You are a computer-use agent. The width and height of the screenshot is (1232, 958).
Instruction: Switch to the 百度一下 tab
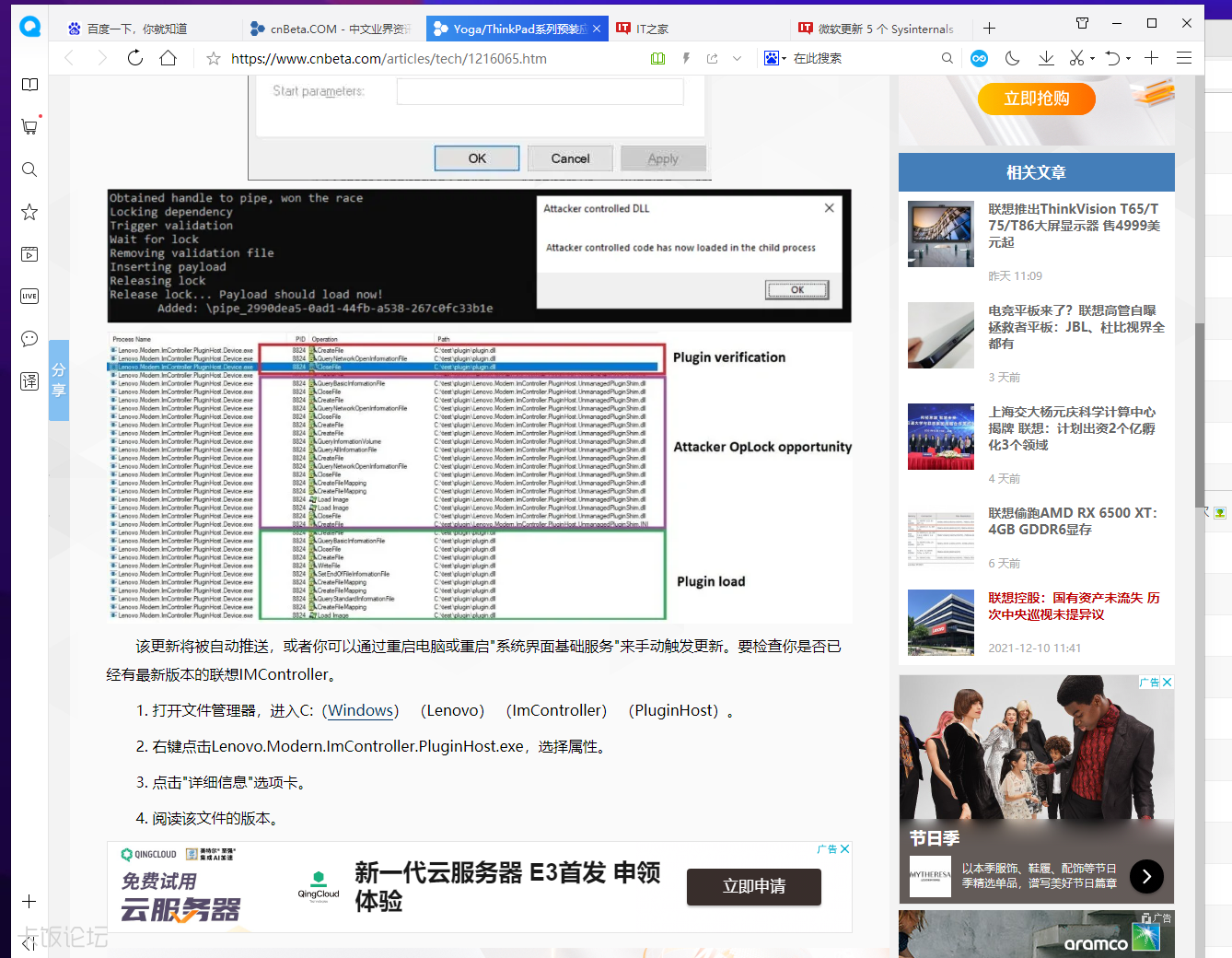pos(147,29)
